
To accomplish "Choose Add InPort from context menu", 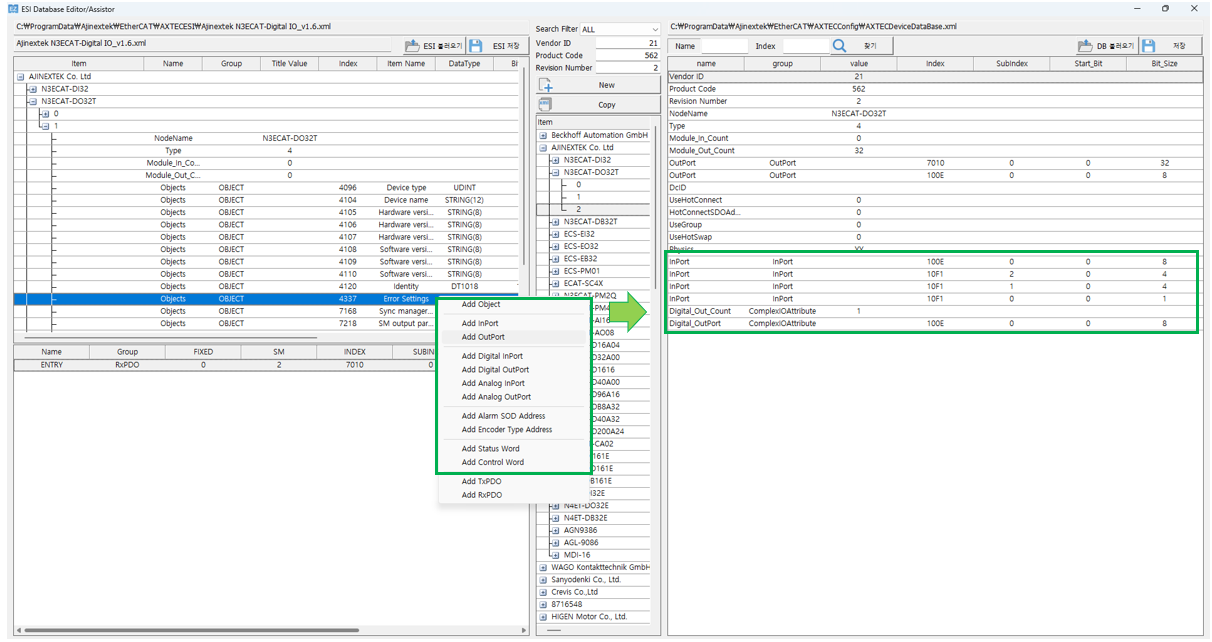I will pos(512,324).
